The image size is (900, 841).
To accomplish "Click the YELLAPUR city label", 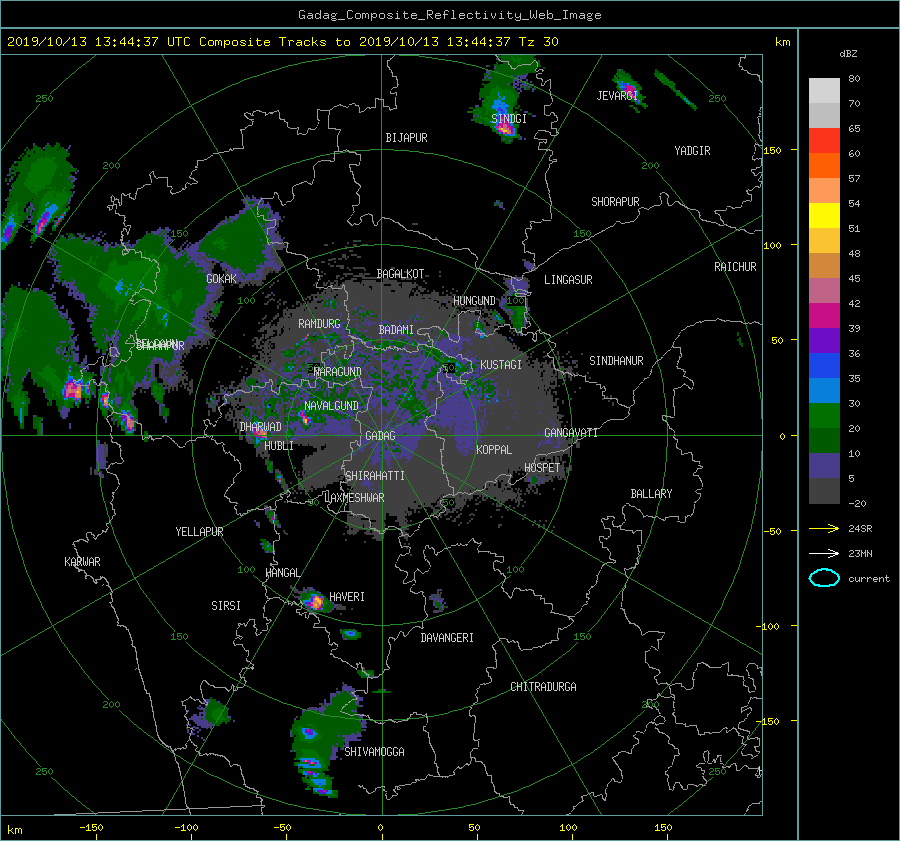I will [199, 532].
